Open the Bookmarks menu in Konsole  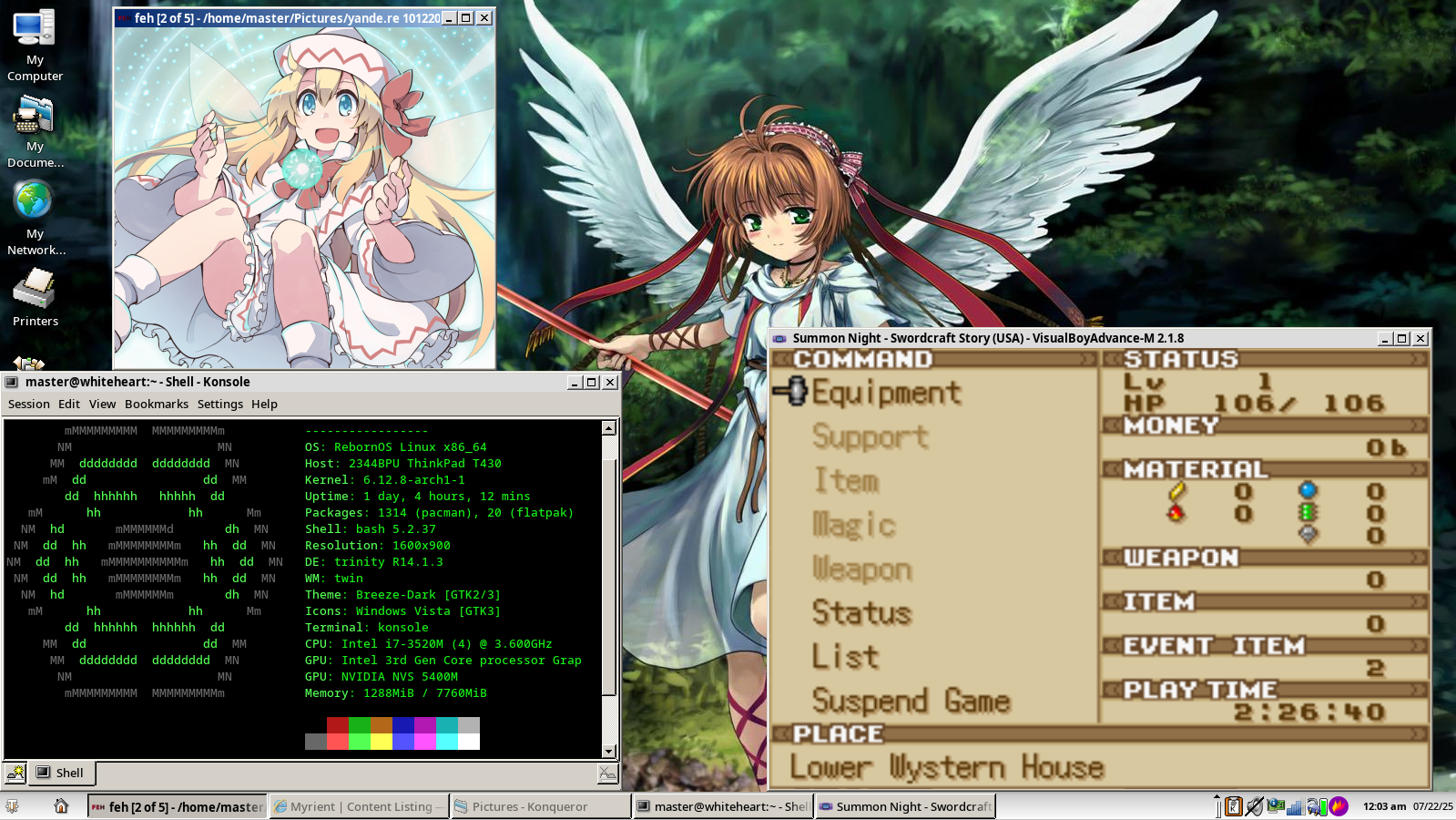(157, 404)
